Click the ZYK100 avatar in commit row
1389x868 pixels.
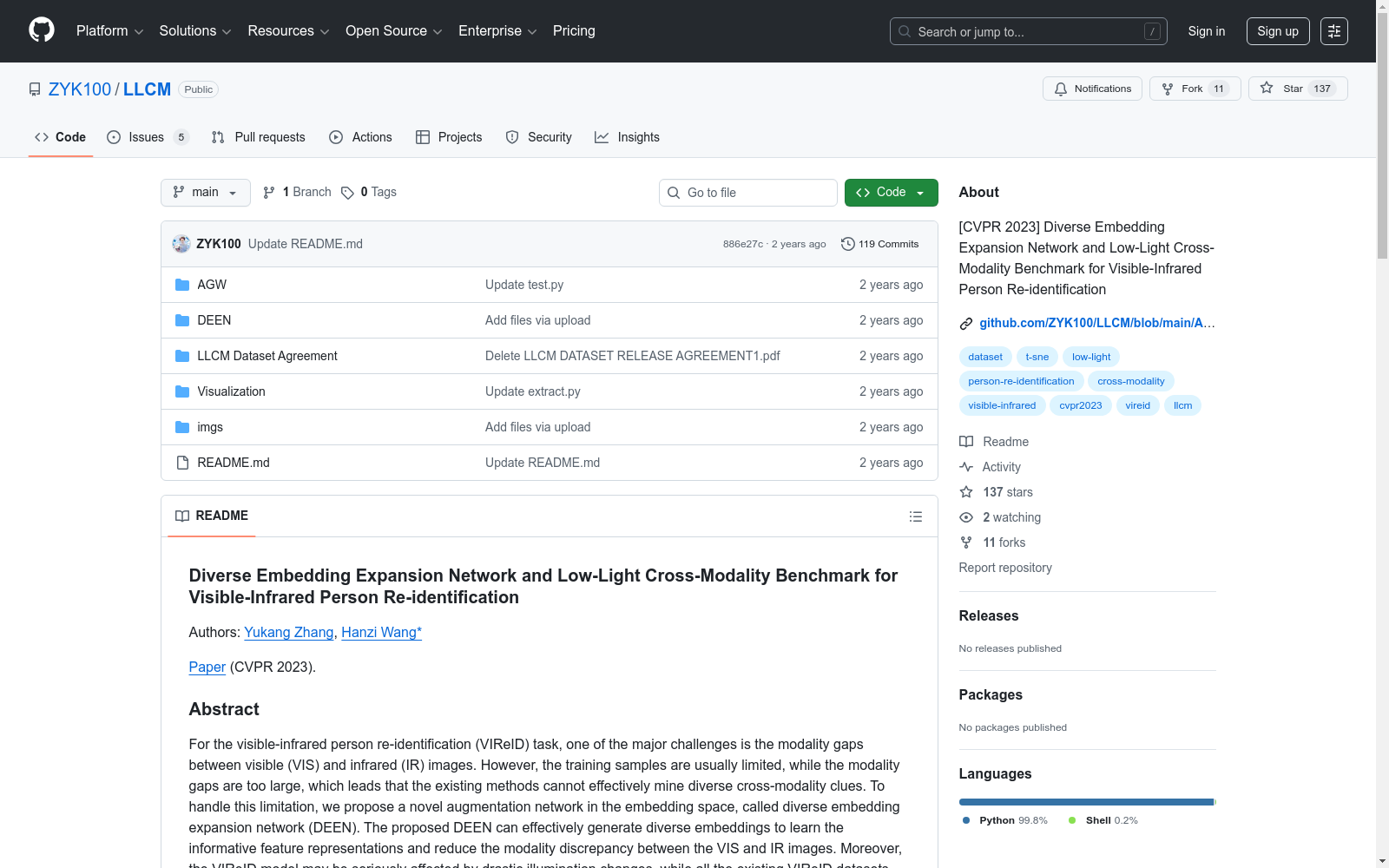[x=181, y=244]
